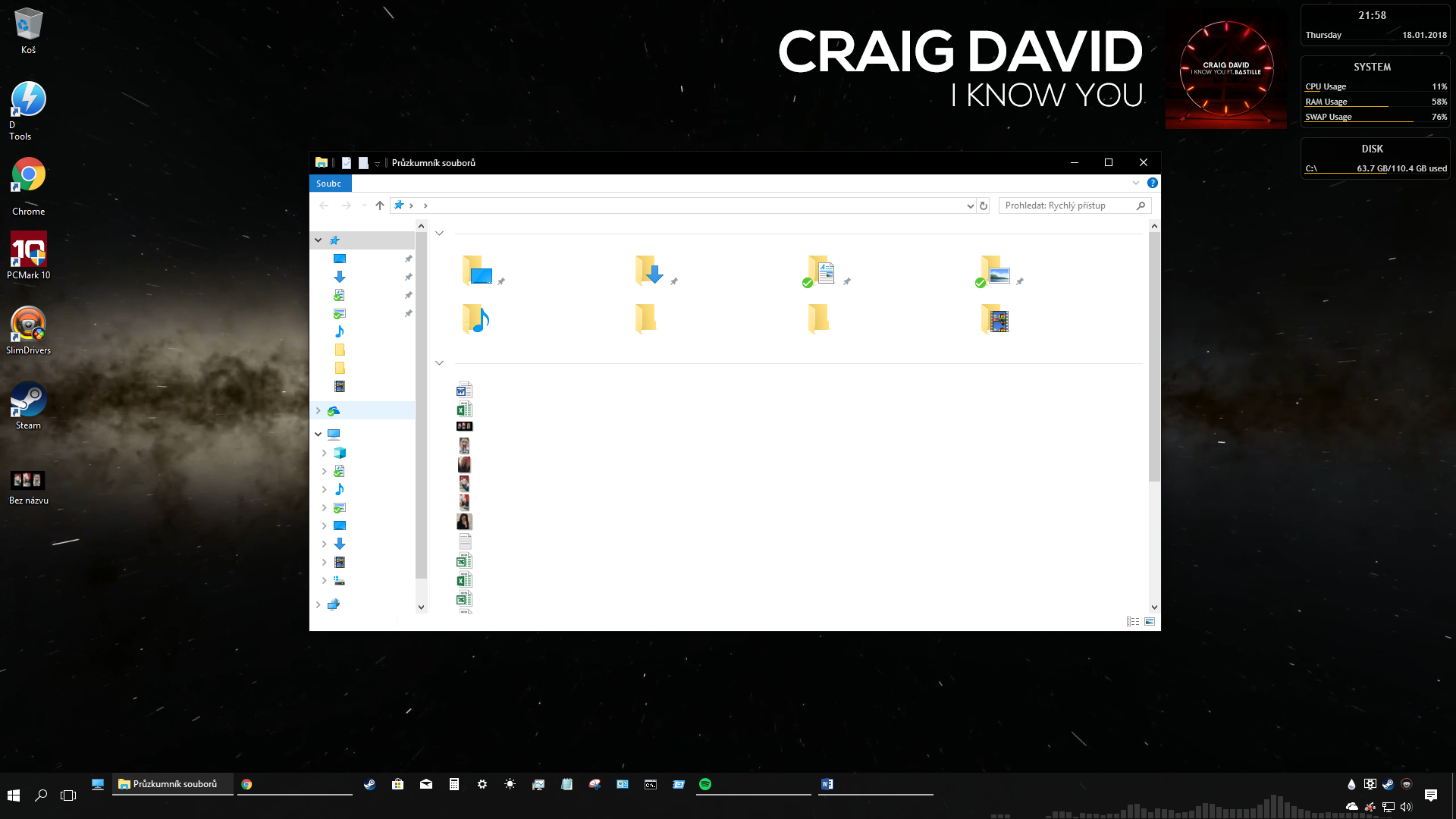Select OneDrive cloud item in navigation pane
Viewport: 1456px width, 819px height.
click(334, 410)
